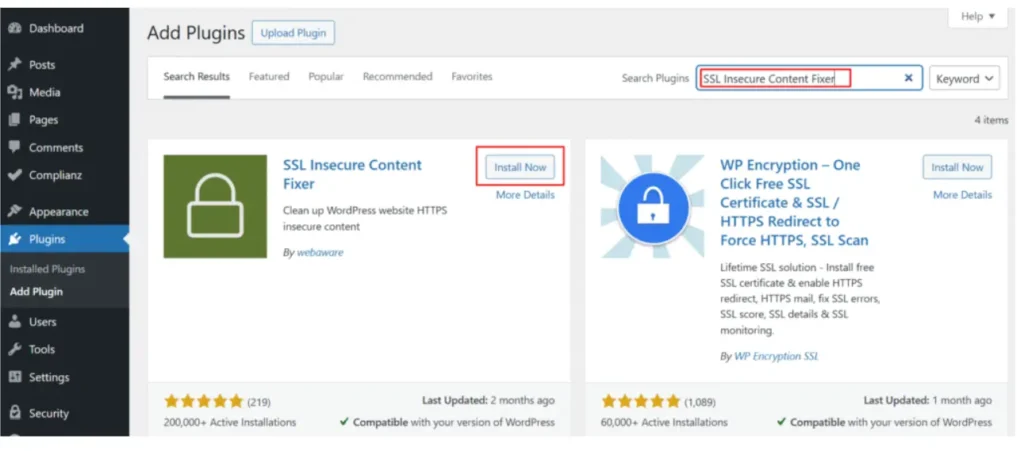Screen dimensions: 1024x451
Task: Select the Add Plugin submenu item
Action: pyautogui.click(x=37, y=292)
